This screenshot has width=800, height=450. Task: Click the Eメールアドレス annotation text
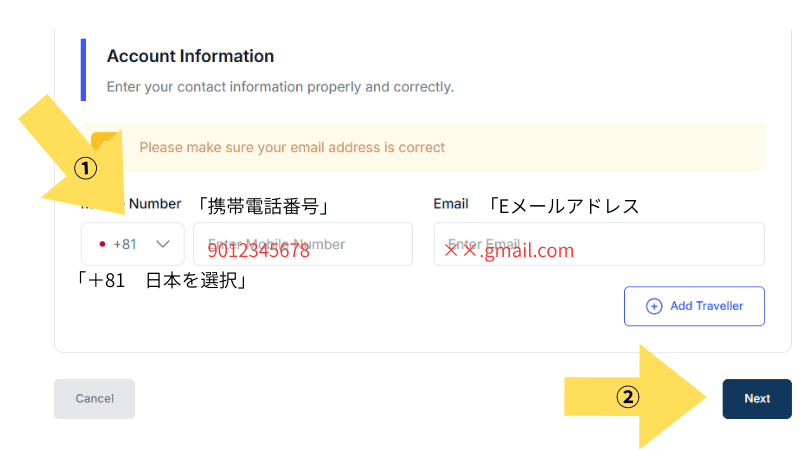(563, 206)
